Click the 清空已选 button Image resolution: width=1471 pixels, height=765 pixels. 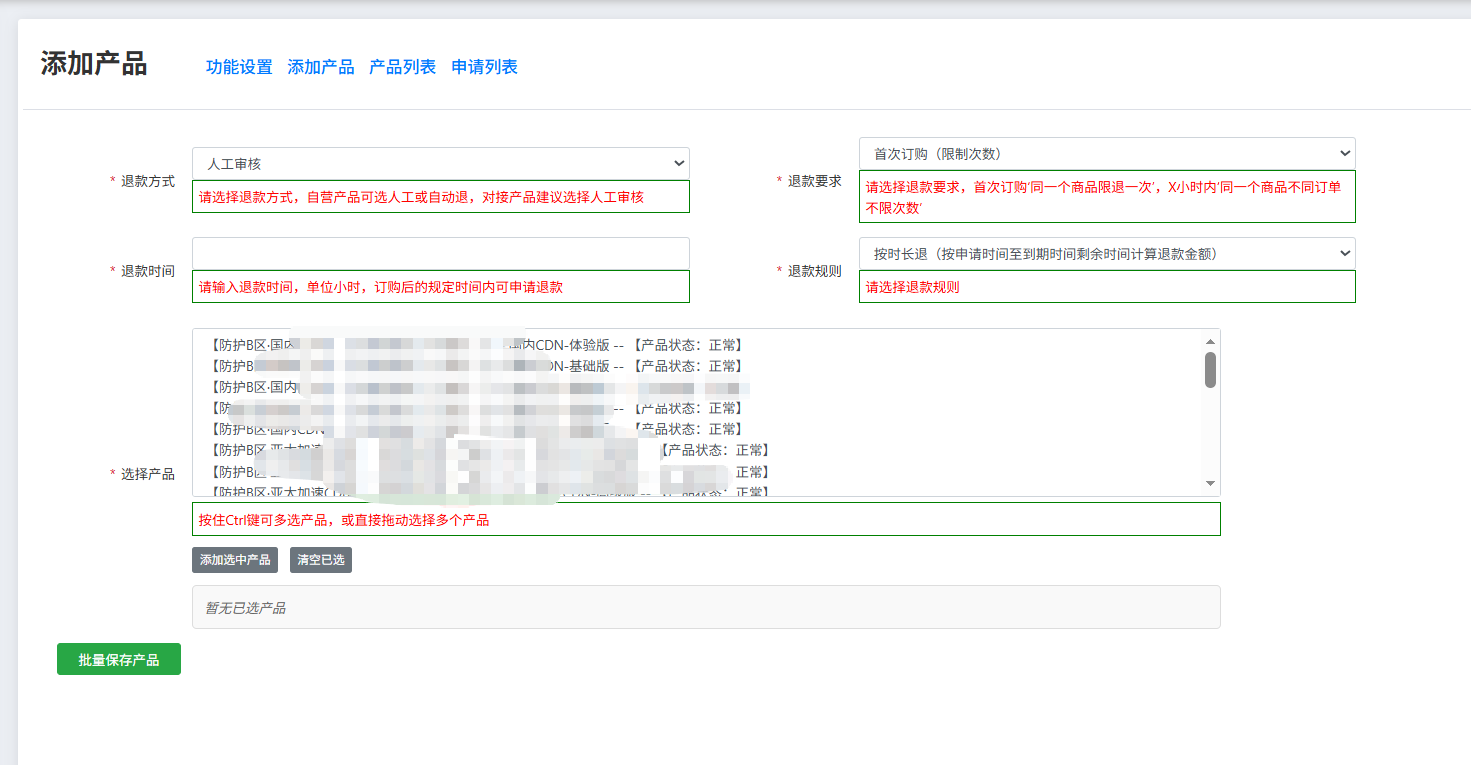click(320, 560)
